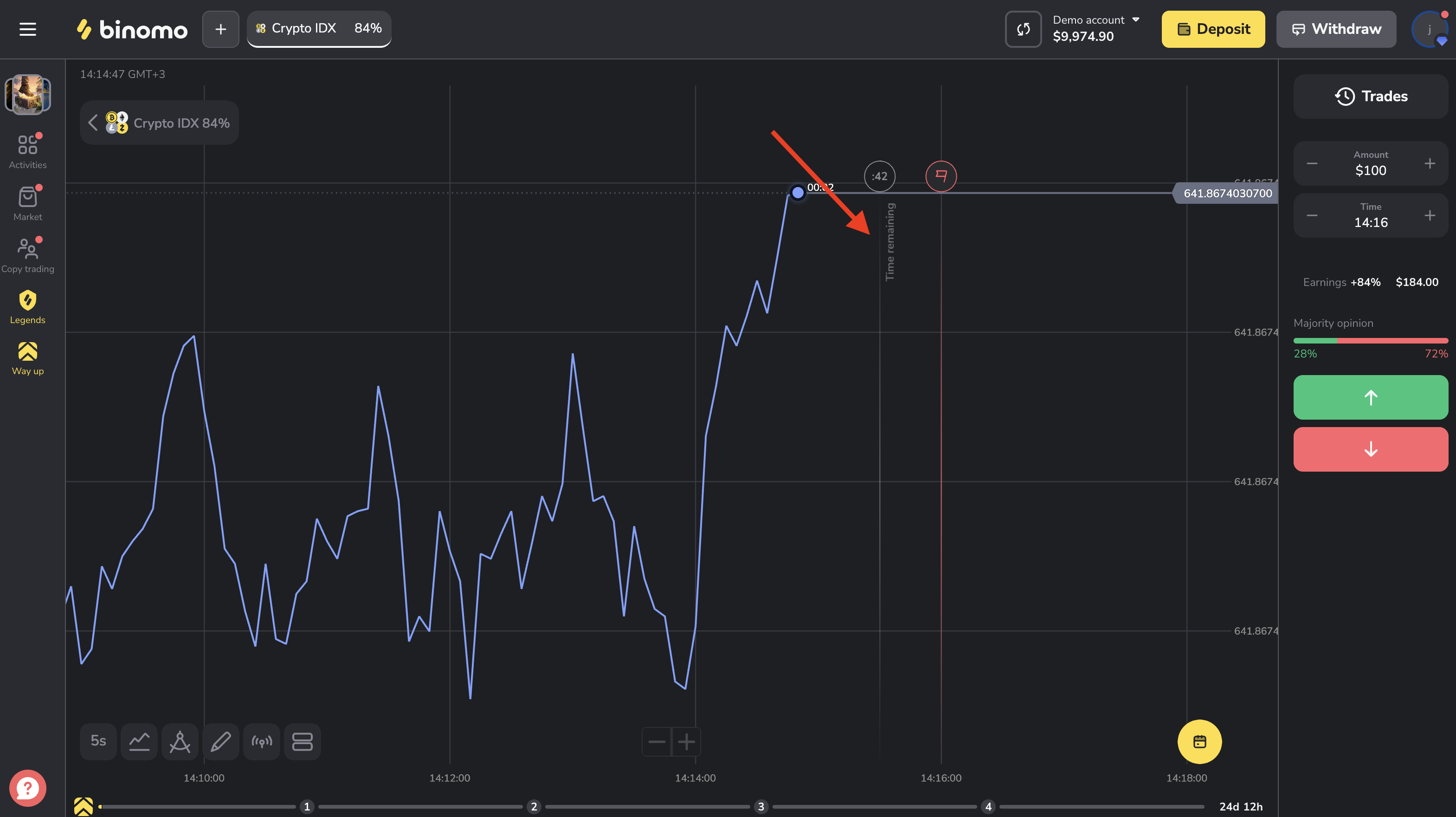Screen dimensions: 1456x817
Task: Click Way up progress step 4
Action: pos(988,807)
